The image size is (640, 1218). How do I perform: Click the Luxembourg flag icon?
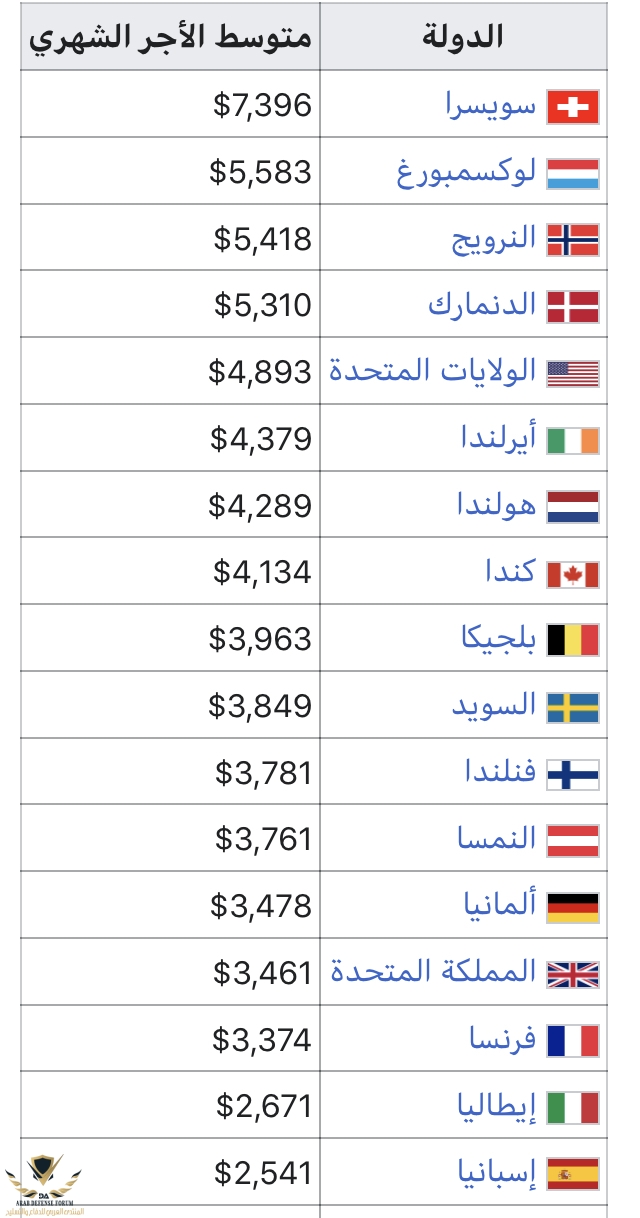pos(573,173)
